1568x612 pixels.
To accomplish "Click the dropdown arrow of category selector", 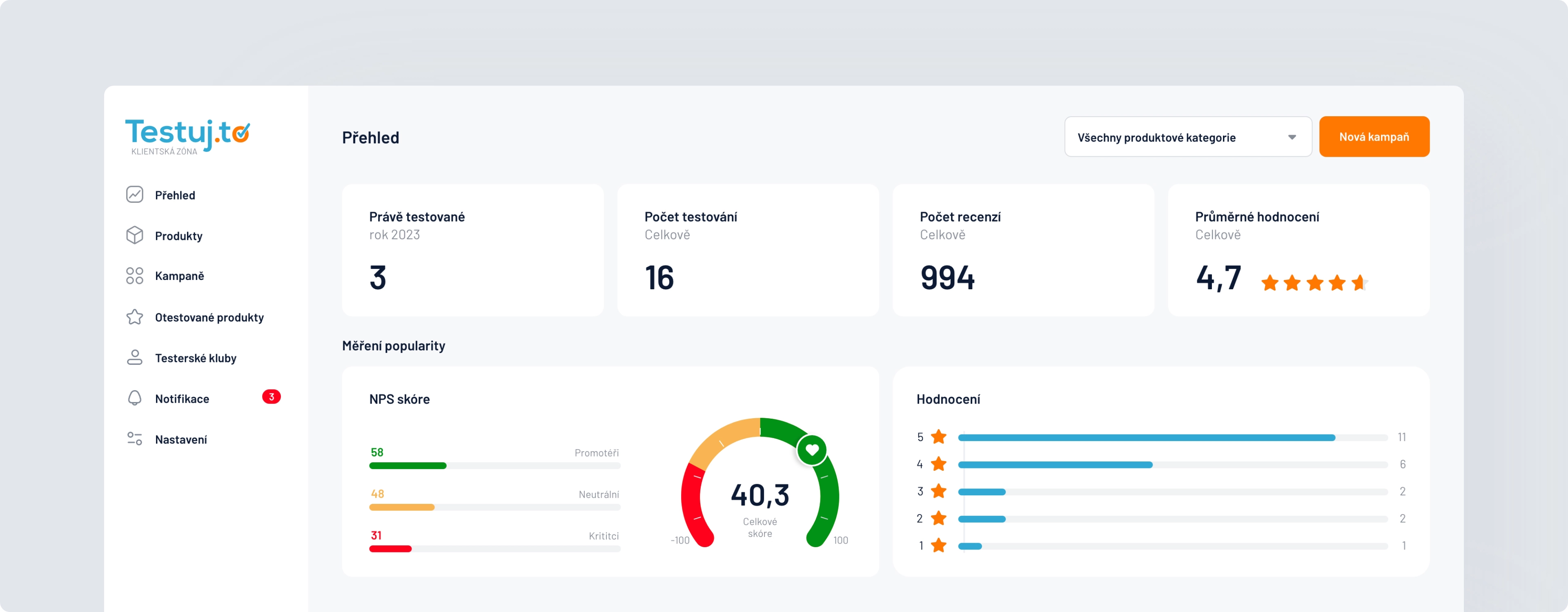I will [1292, 137].
